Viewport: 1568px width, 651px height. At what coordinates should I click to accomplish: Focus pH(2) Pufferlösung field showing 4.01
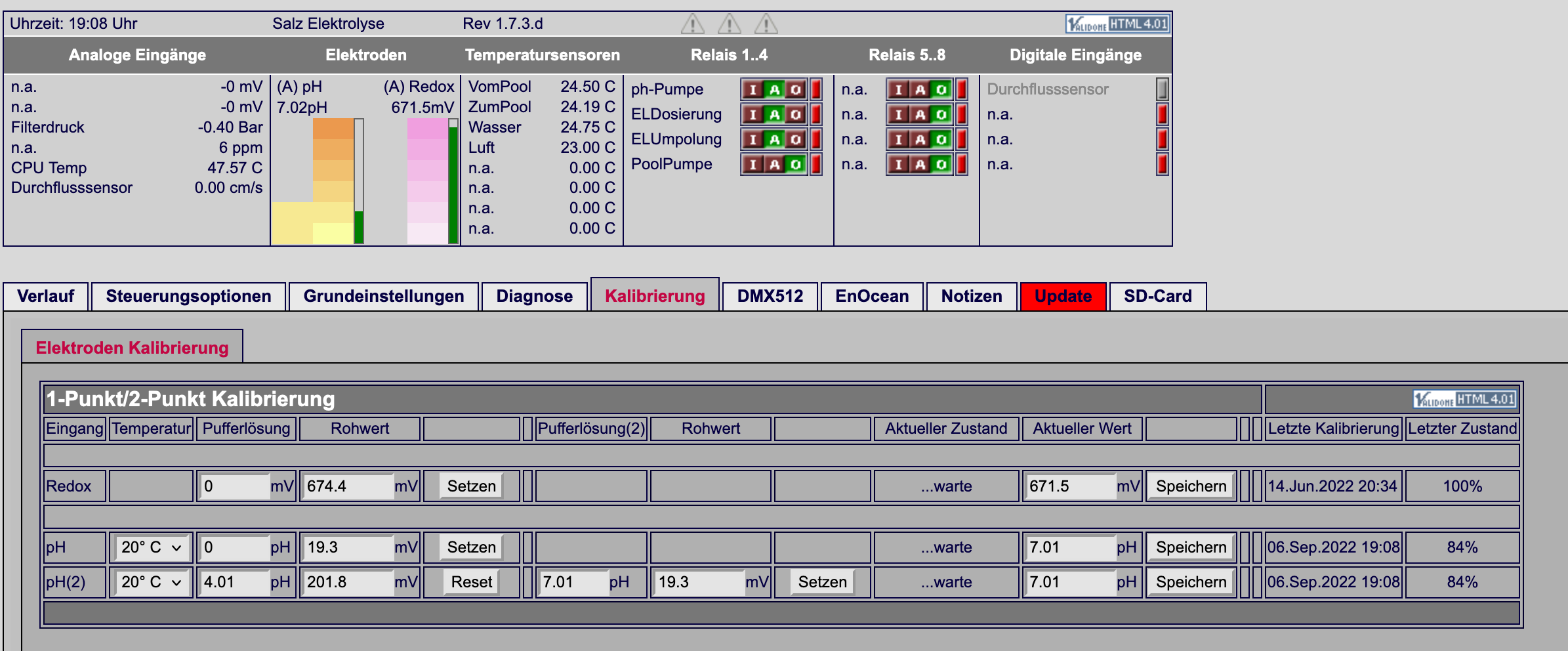coord(235,582)
